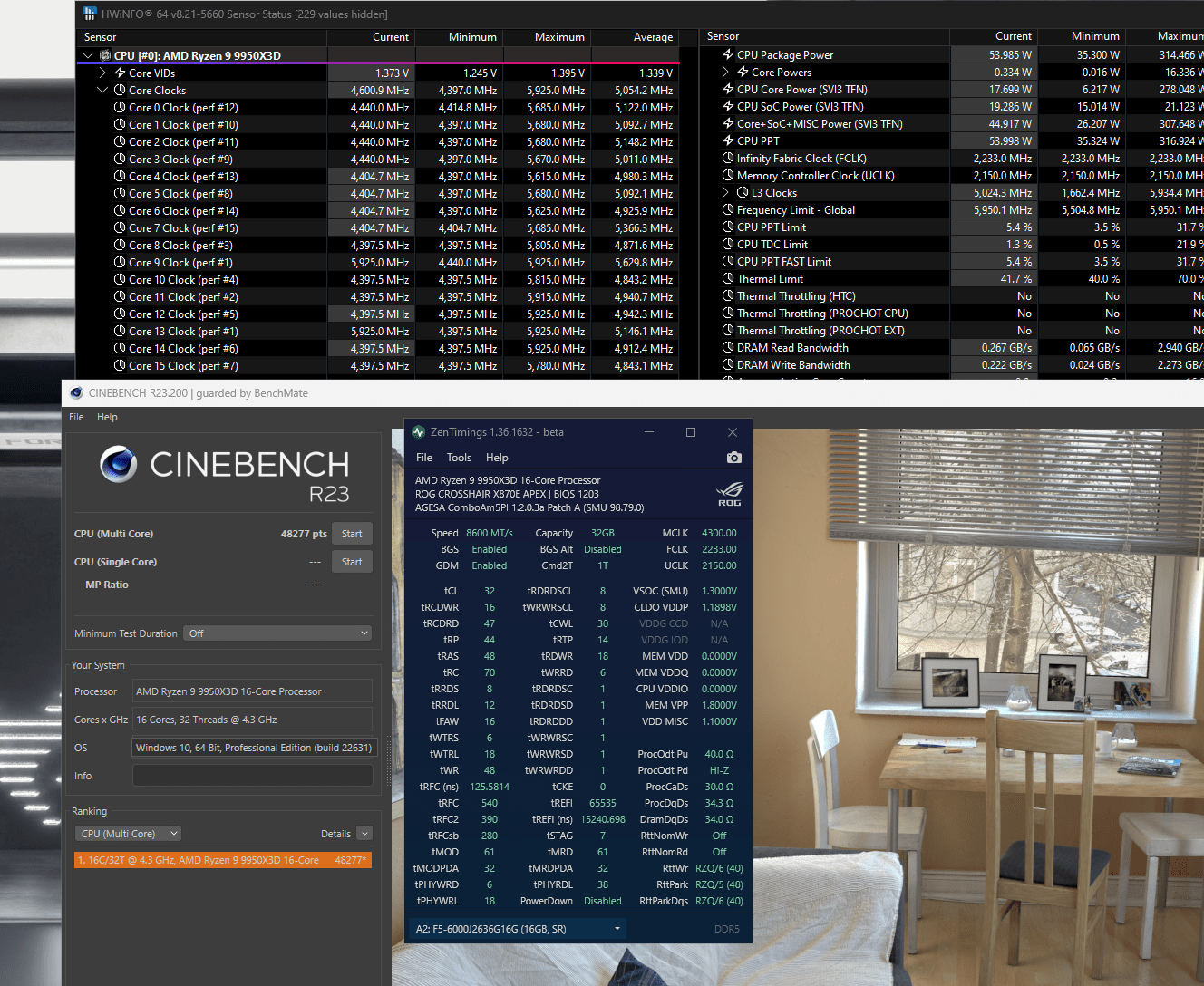
Task: Click the DRAM Write Bandwidth row label
Action: [793, 364]
